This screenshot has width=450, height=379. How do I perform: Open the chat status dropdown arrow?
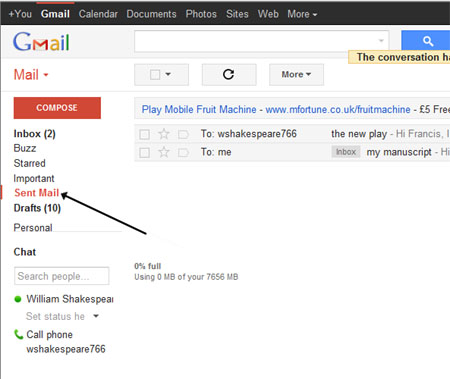coord(96,316)
